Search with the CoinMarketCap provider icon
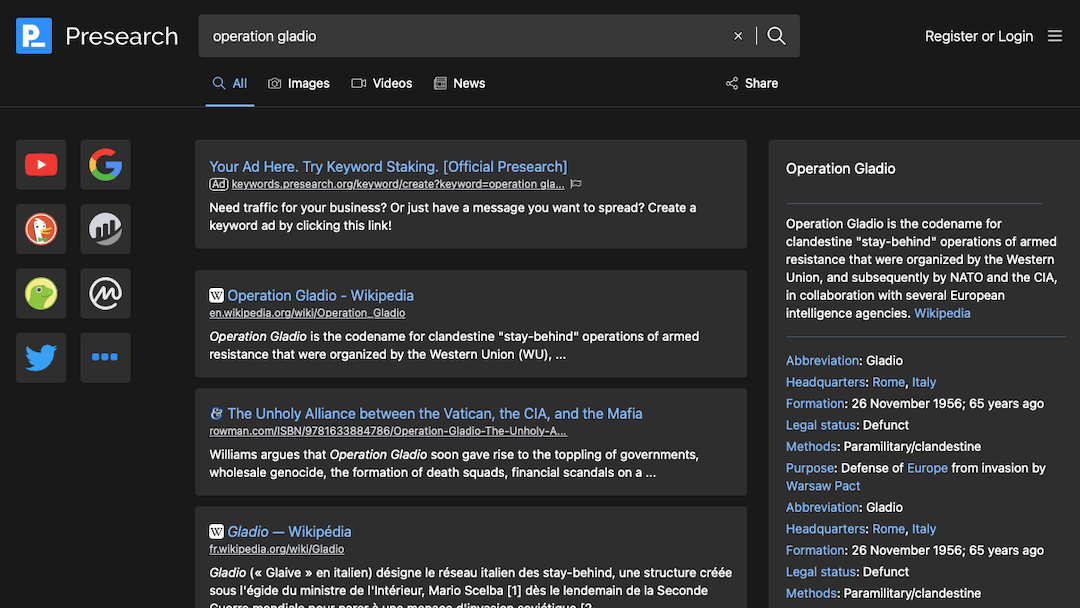Screen dimensions: 1080x608 [105, 293]
